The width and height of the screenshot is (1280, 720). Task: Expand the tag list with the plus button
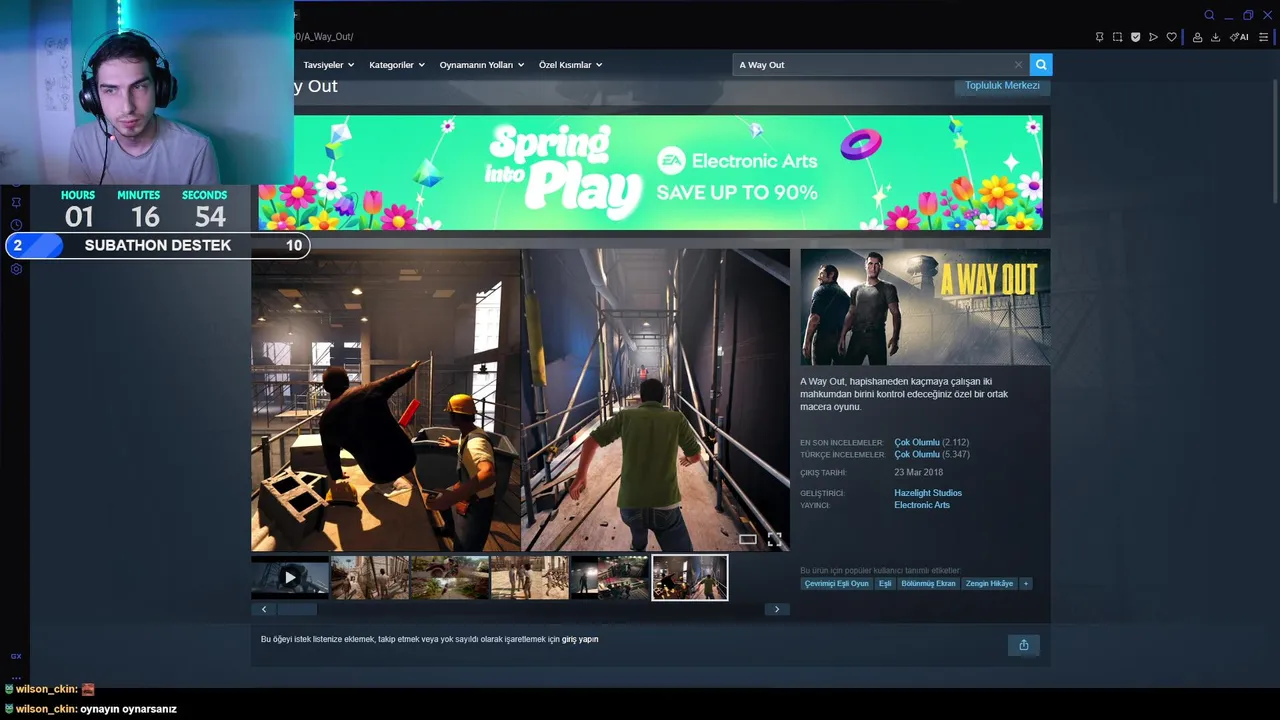tap(1025, 583)
